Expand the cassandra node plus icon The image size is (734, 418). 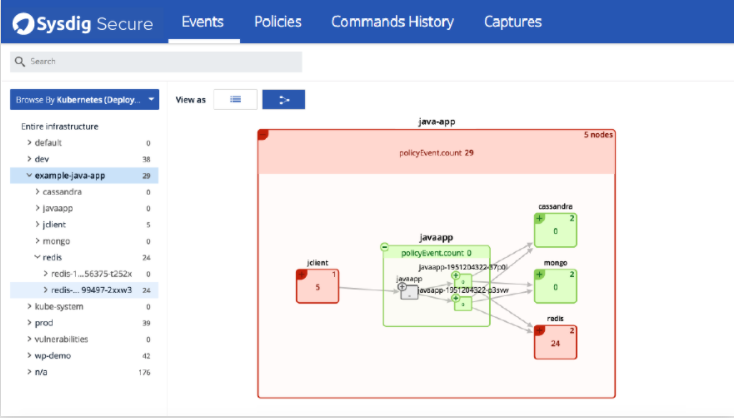click(539, 218)
